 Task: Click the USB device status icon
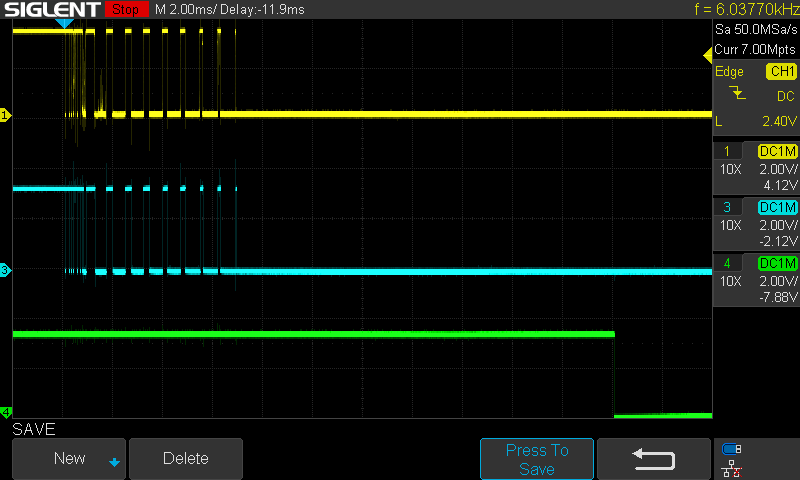point(732,449)
